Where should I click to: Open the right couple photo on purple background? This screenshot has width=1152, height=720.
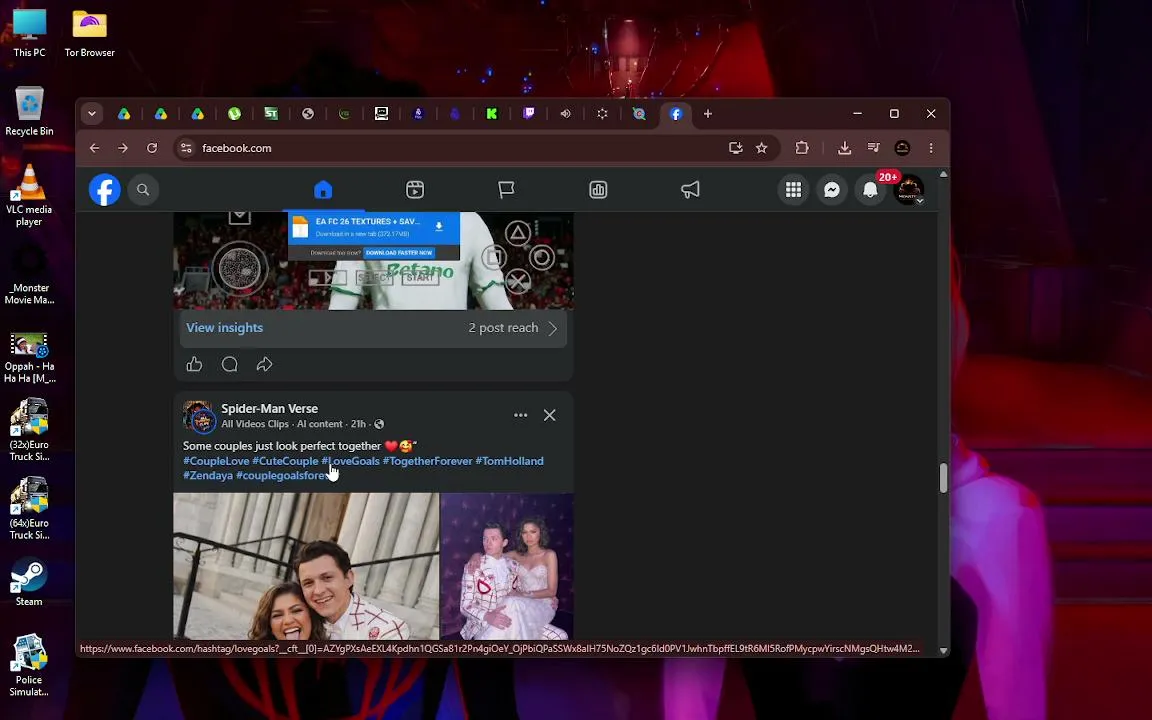coord(508,566)
